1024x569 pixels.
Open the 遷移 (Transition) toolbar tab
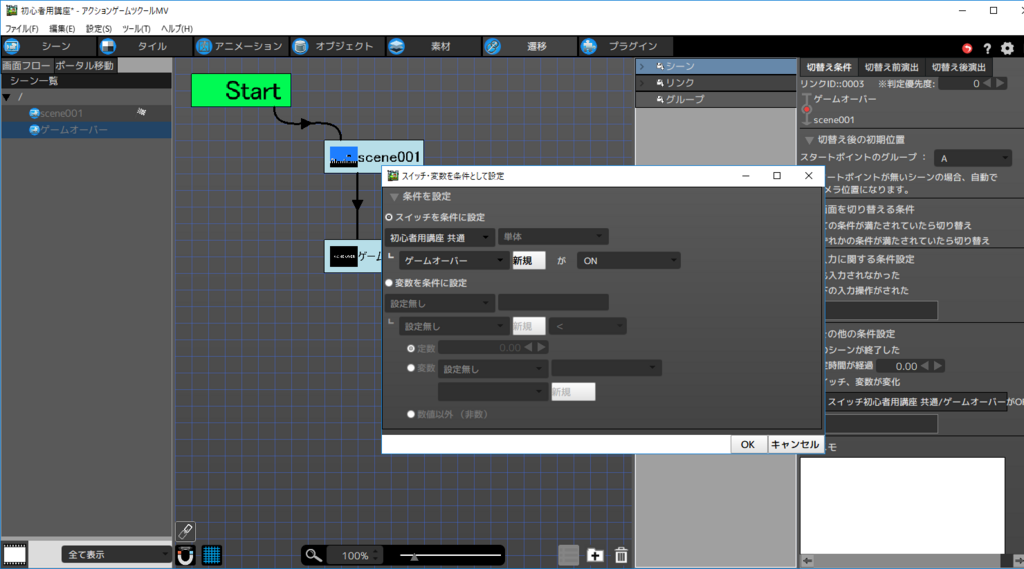(x=528, y=46)
